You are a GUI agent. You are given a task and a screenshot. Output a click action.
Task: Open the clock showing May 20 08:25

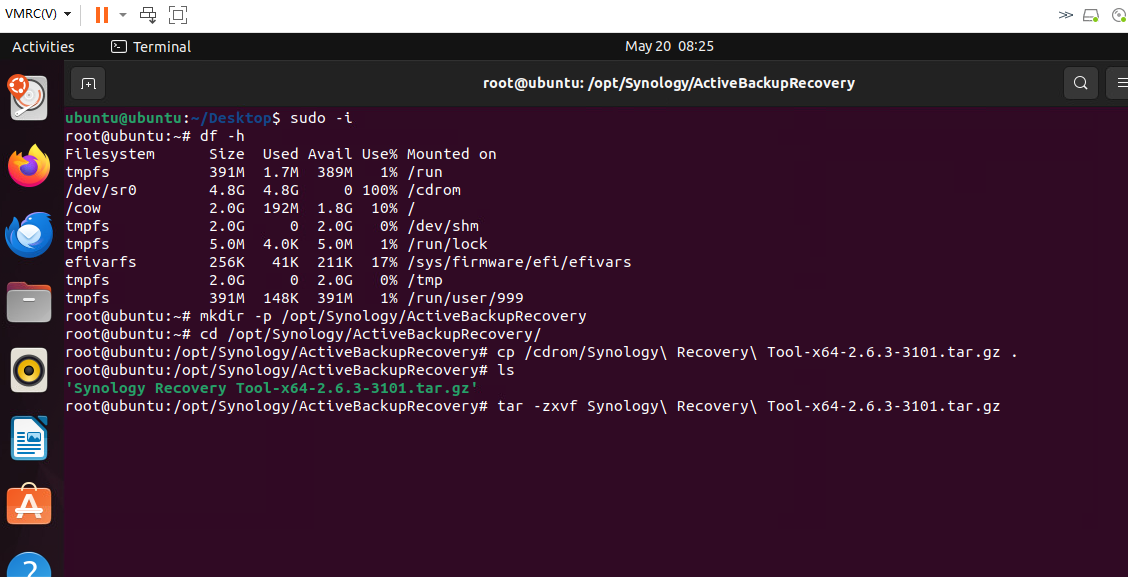tap(669, 47)
